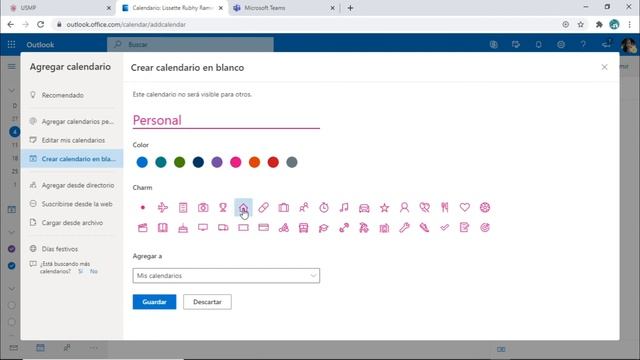Choose the fork and knife charm
The image size is (640, 360).
click(444, 207)
